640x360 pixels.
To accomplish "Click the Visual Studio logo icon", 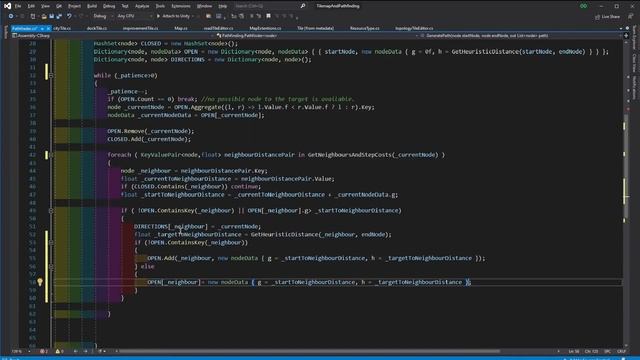I will [7, 6].
